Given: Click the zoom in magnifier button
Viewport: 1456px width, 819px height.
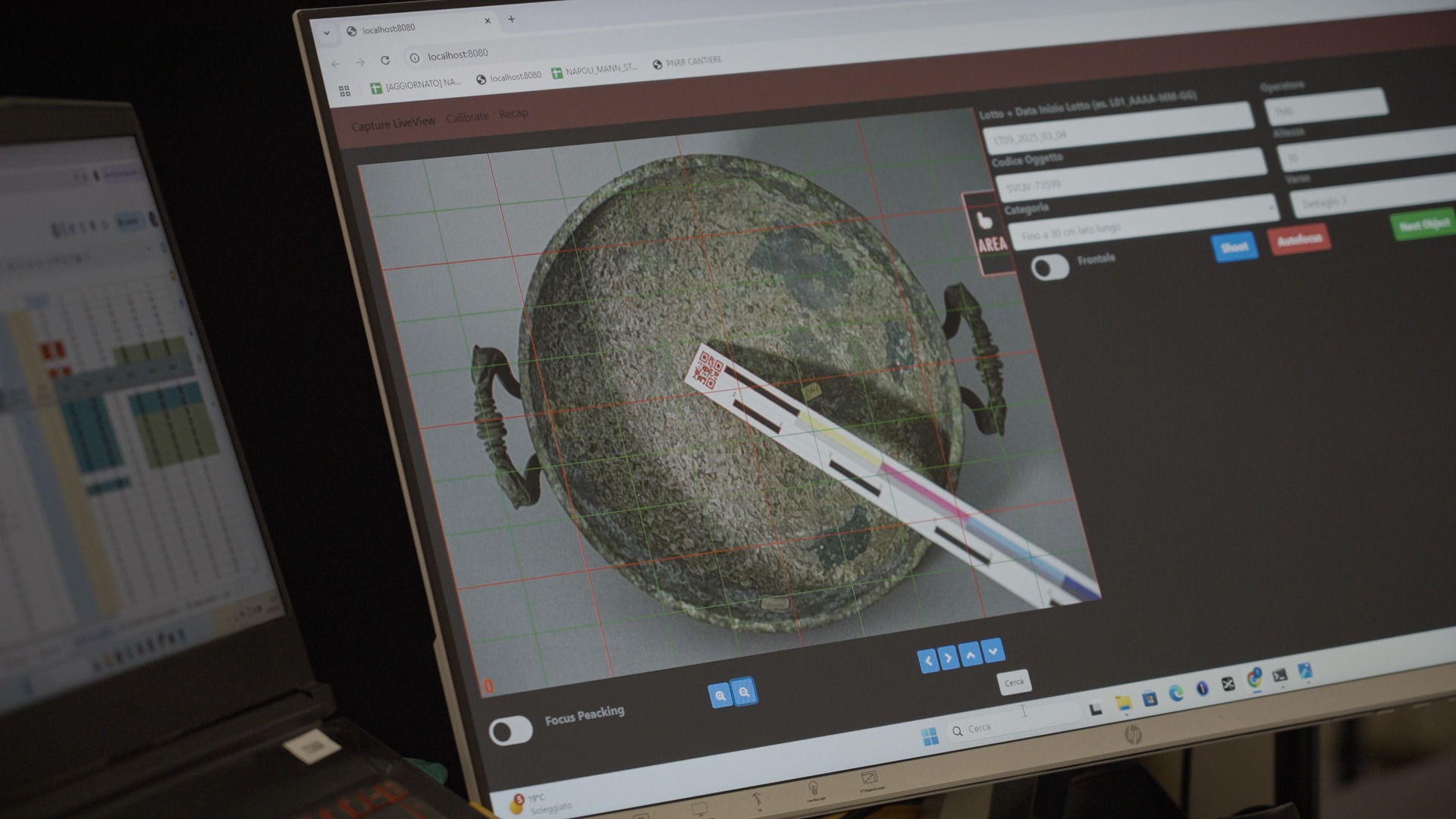Looking at the screenshot, I should [x=720, y=695].
